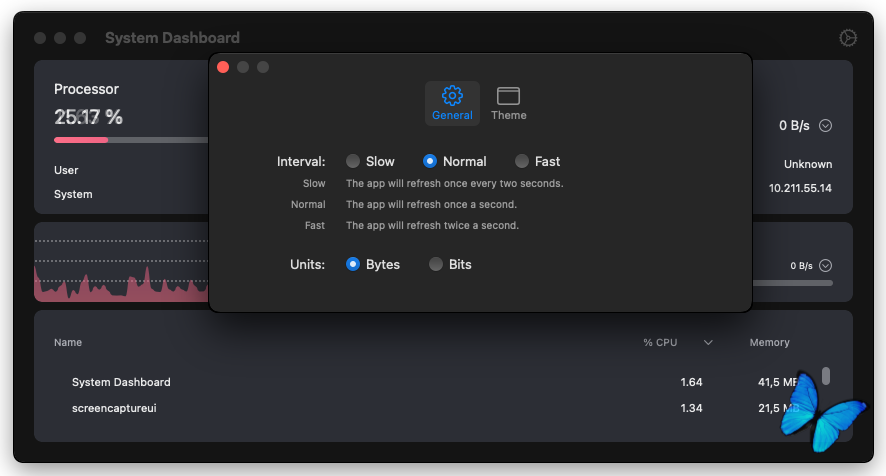Sort processes by Name column
This screenshot has height=476, width=886.
68,343
